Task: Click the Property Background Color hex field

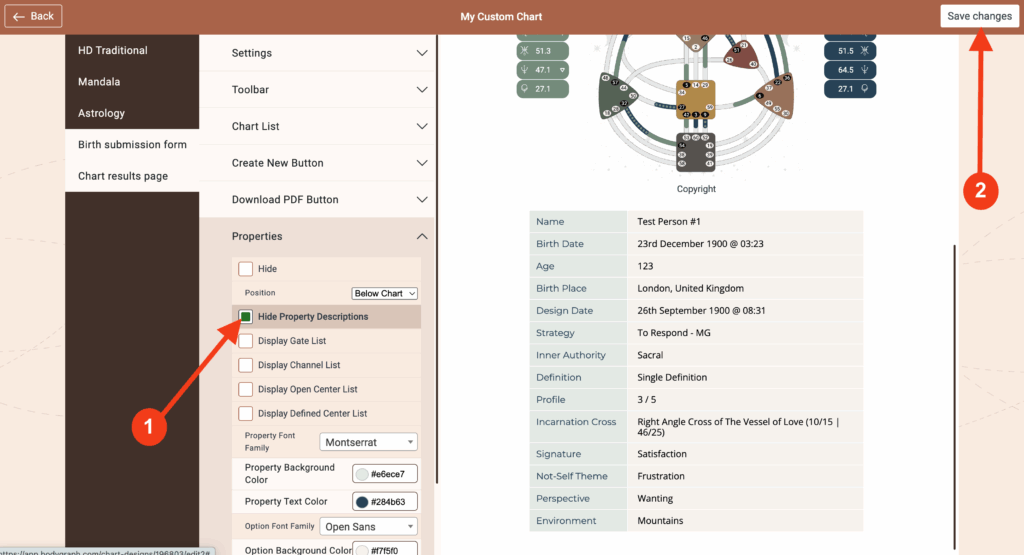Action: click(391, 474)
